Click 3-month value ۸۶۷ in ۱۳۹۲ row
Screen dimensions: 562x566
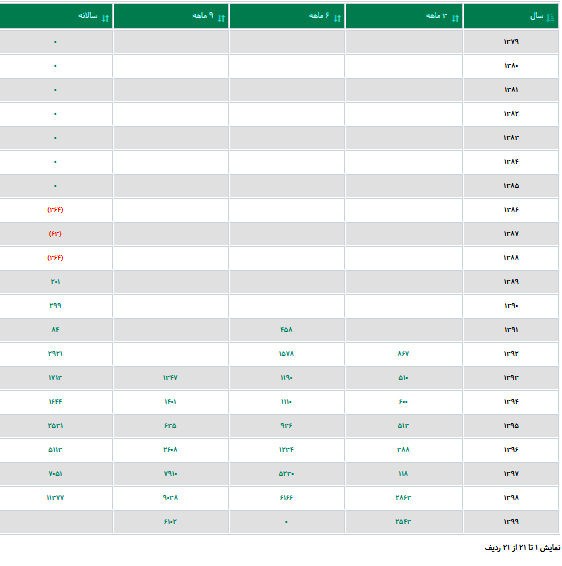click(403, 353)
